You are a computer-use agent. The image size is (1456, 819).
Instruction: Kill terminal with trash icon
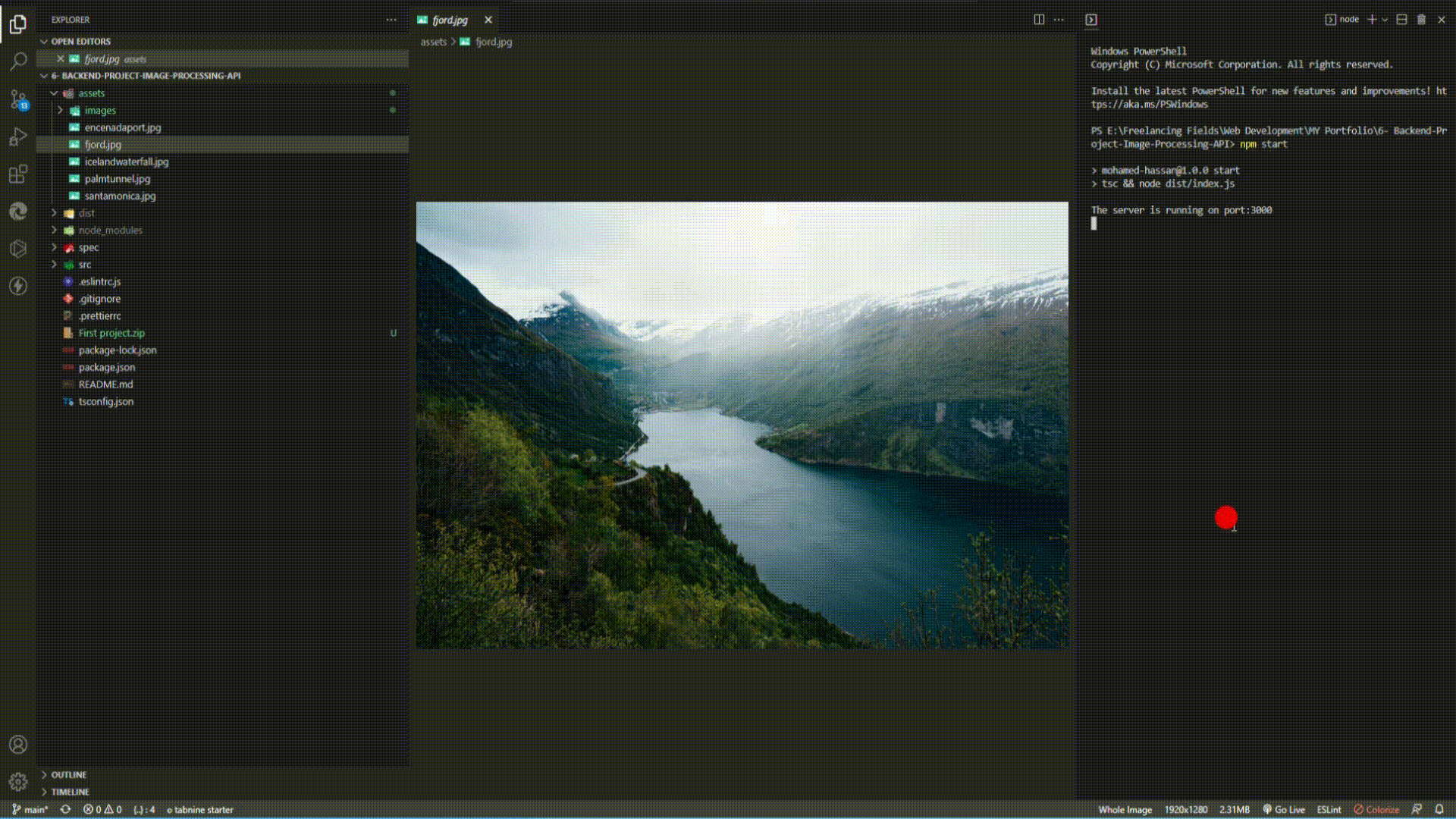tap(1422, 20)
